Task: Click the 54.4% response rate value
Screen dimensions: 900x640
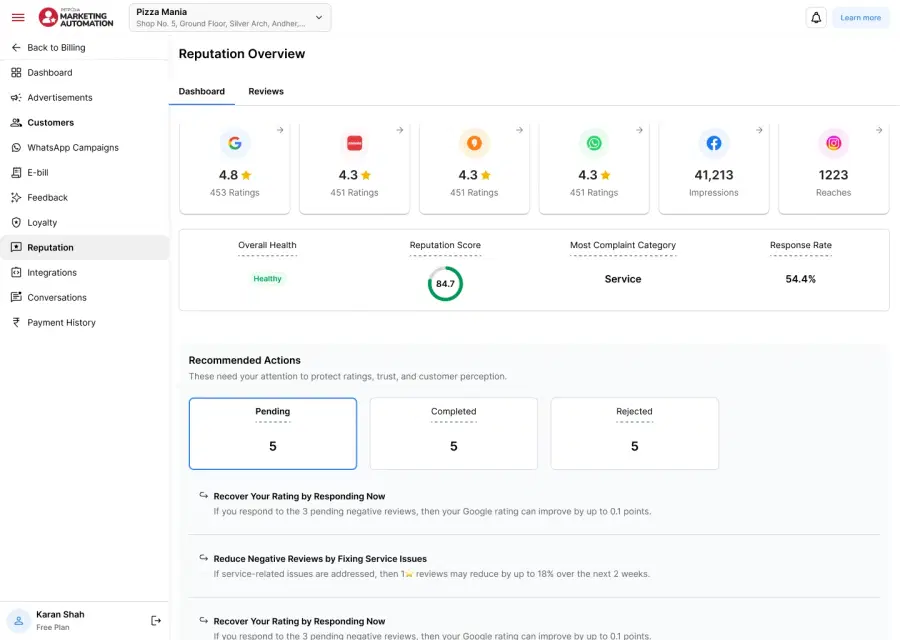Action: (800, 279)
